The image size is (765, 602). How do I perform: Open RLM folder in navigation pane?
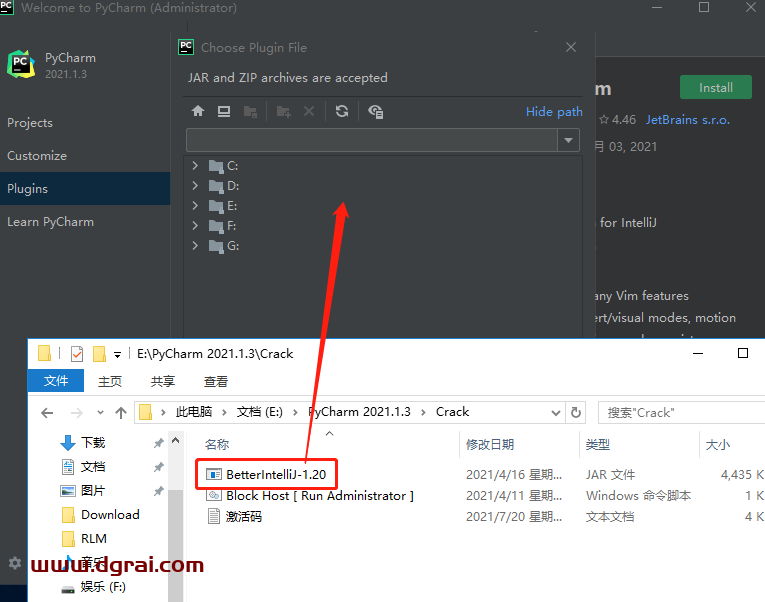[x=84, y=538]
